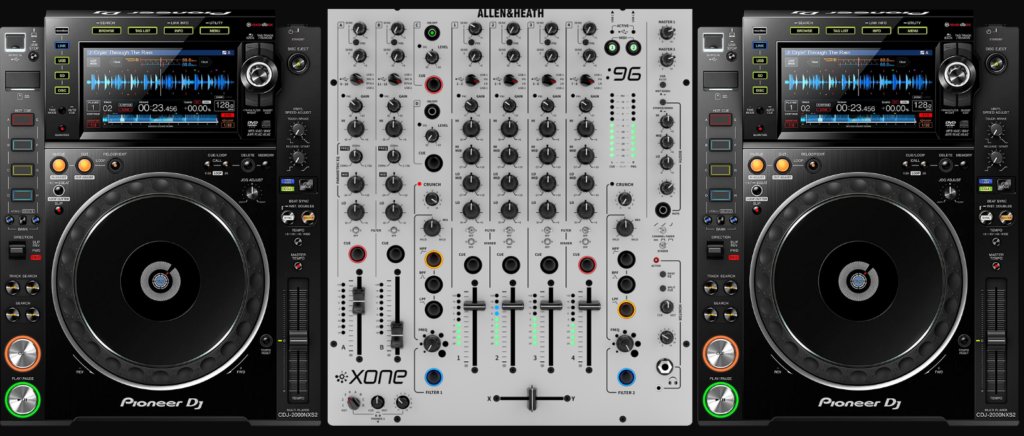The height and width of the screenshot is (436, 1024).
Task: Set loop IN point on left deck
Action: (x=59, y=165)
